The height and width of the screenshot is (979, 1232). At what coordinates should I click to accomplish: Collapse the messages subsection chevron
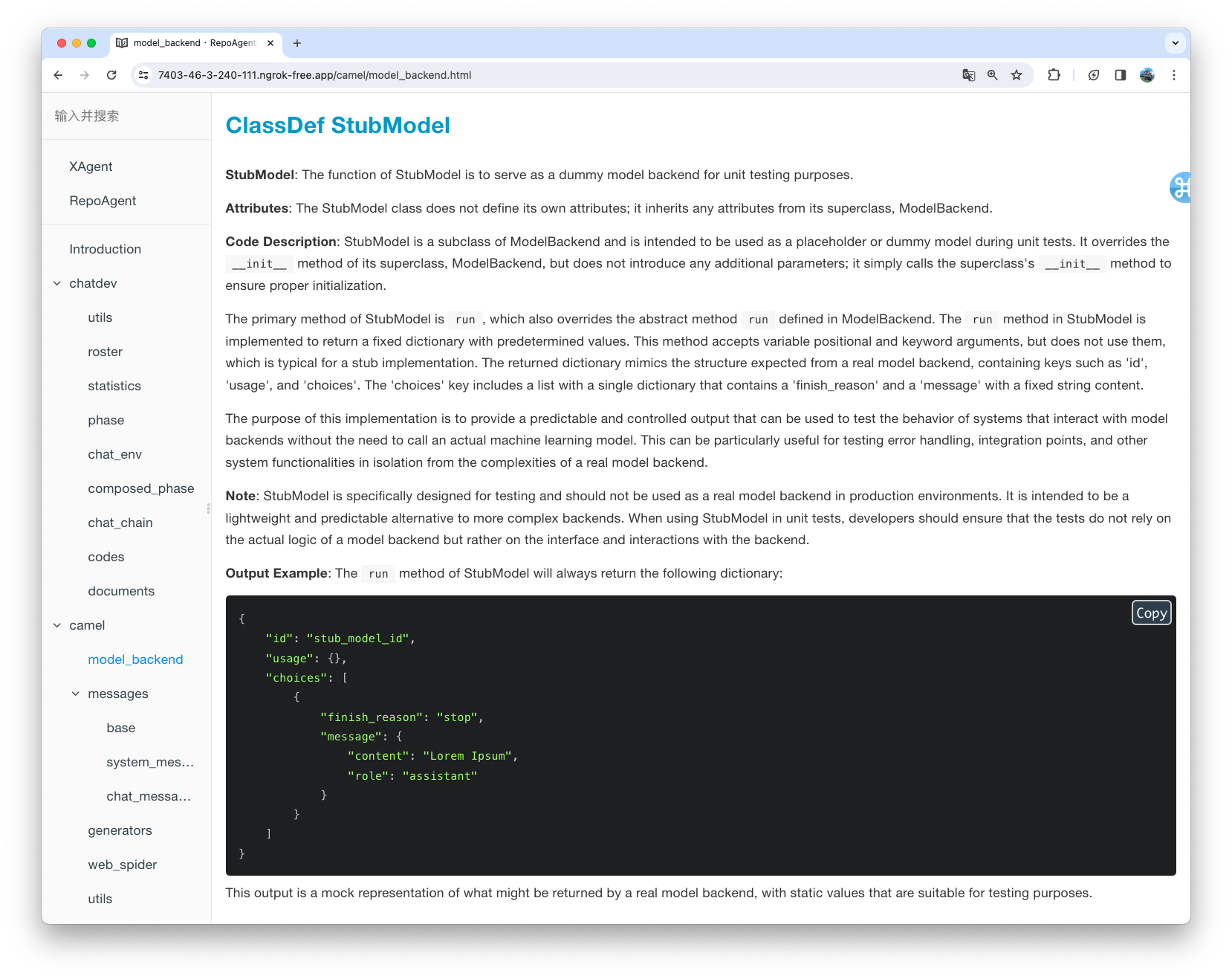76,694
